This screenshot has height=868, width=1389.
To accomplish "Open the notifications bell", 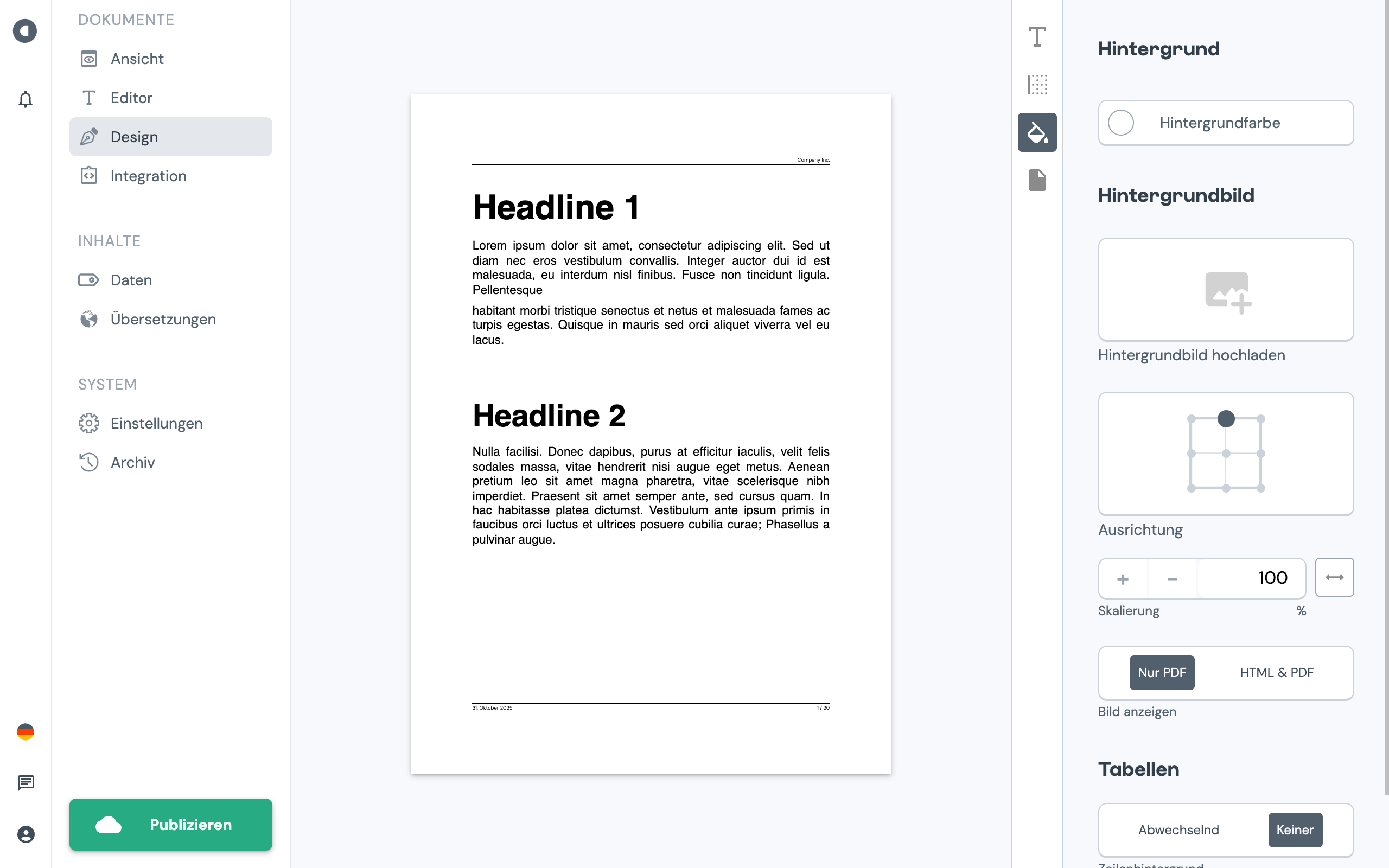I will [26, 99].
